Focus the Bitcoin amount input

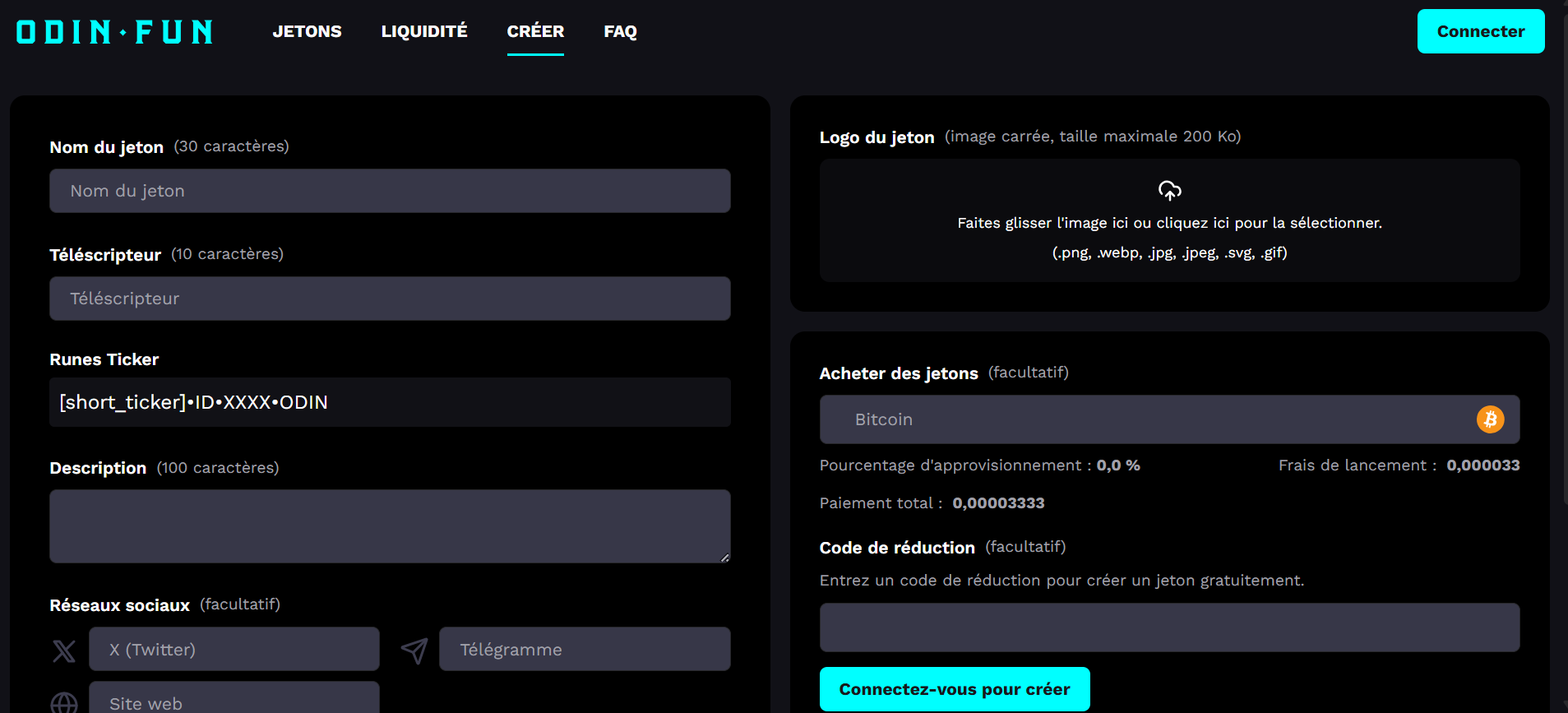point(1170,419)
